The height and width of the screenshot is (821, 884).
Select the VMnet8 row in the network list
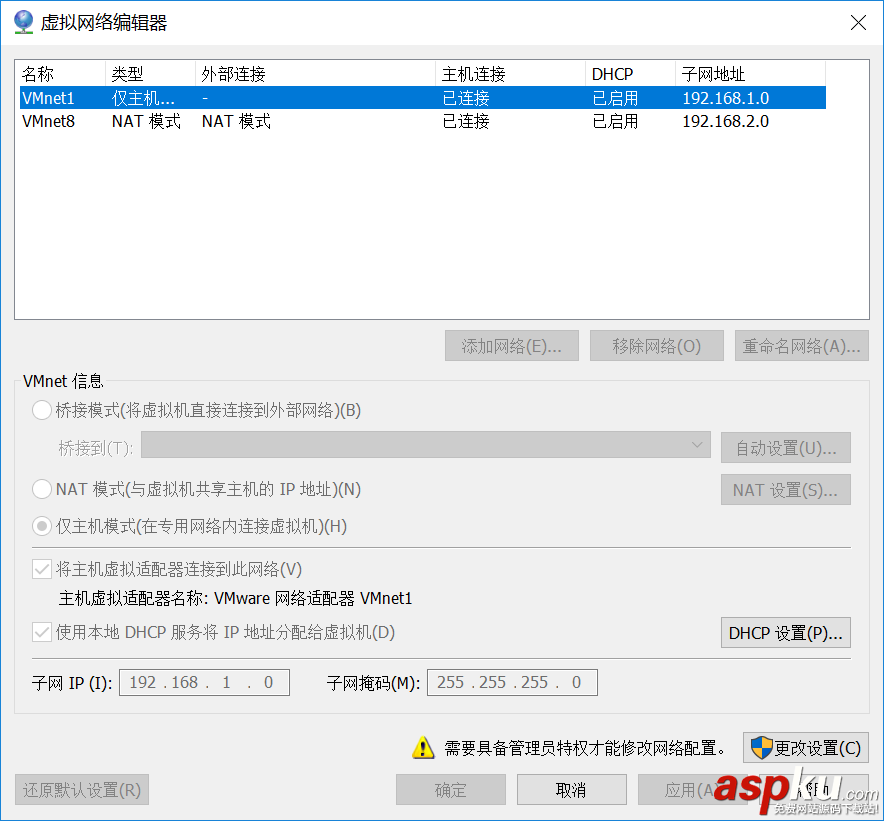pos(423,121)
